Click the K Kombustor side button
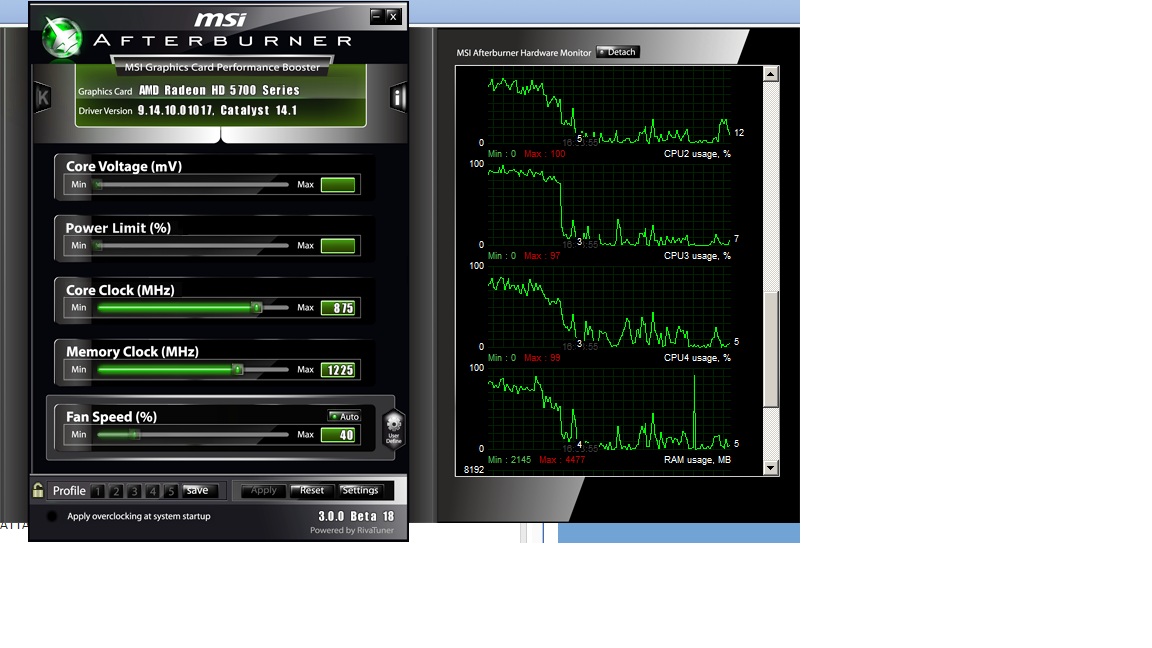The image size is (1152, 648). pyautogui.click(x=43, y=97)
